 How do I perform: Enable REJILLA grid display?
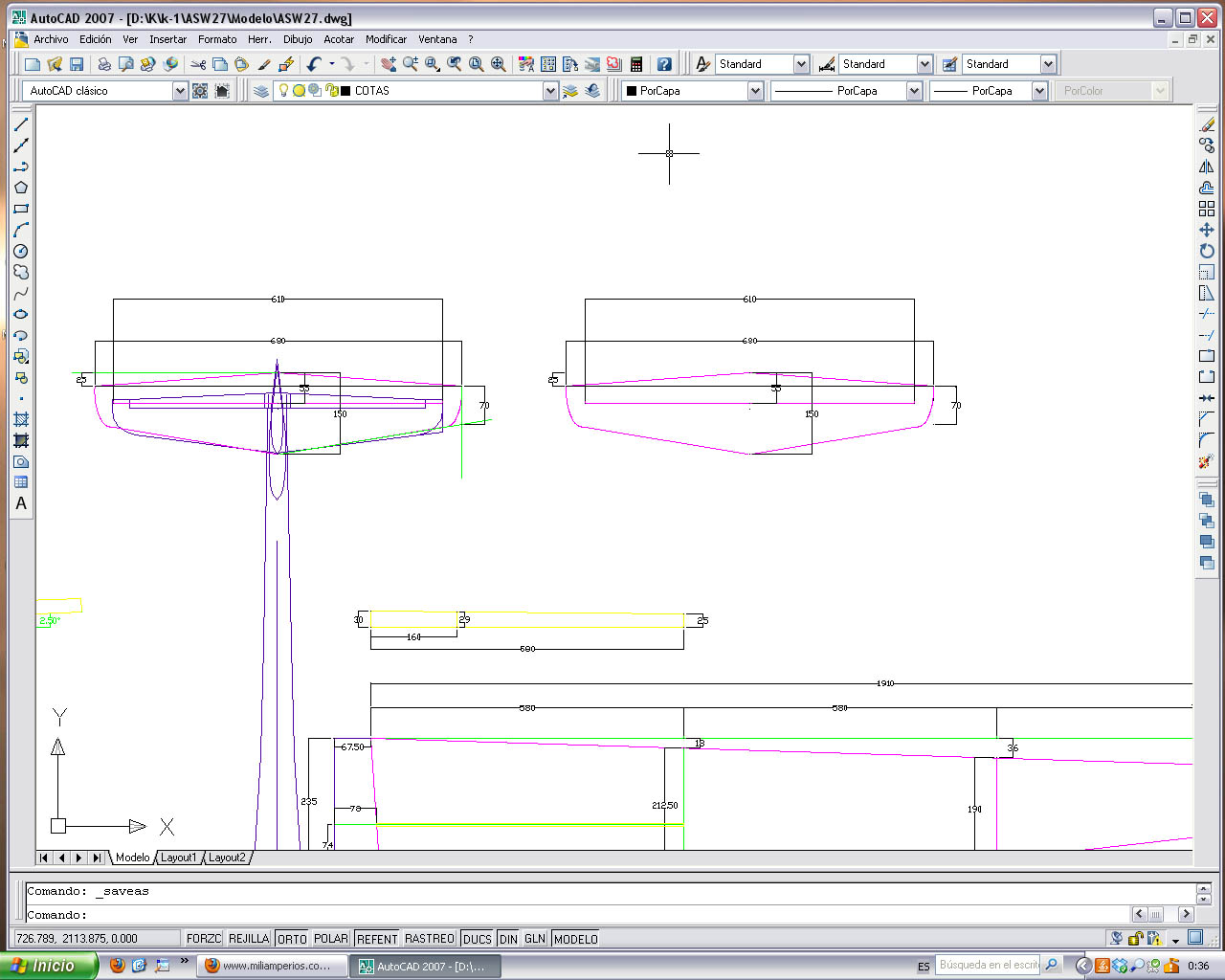point(249,939)
